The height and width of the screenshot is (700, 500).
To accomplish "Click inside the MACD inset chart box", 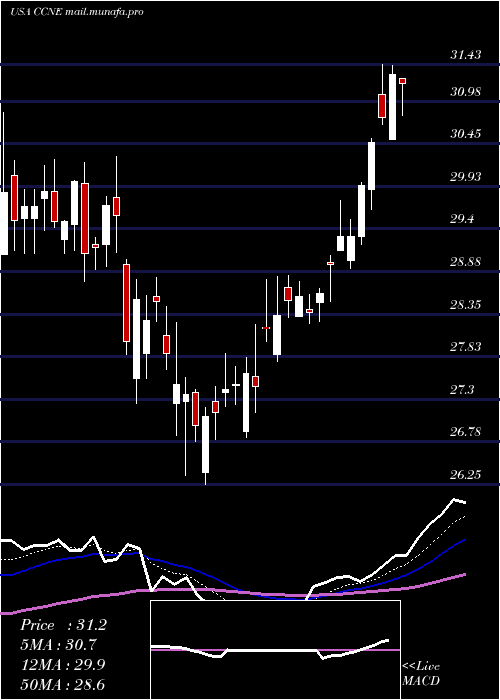I will [x=275, y=650].
